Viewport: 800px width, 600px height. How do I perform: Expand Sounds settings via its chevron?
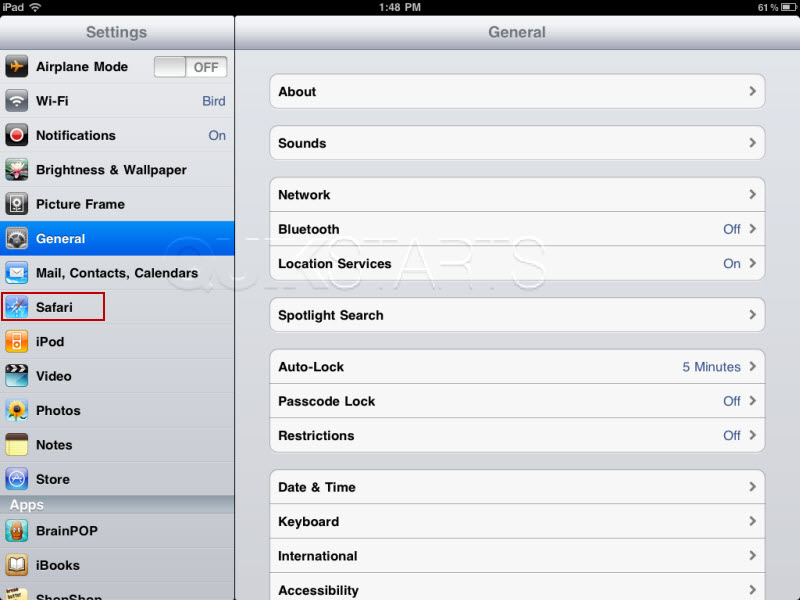[x=752, y=142]
